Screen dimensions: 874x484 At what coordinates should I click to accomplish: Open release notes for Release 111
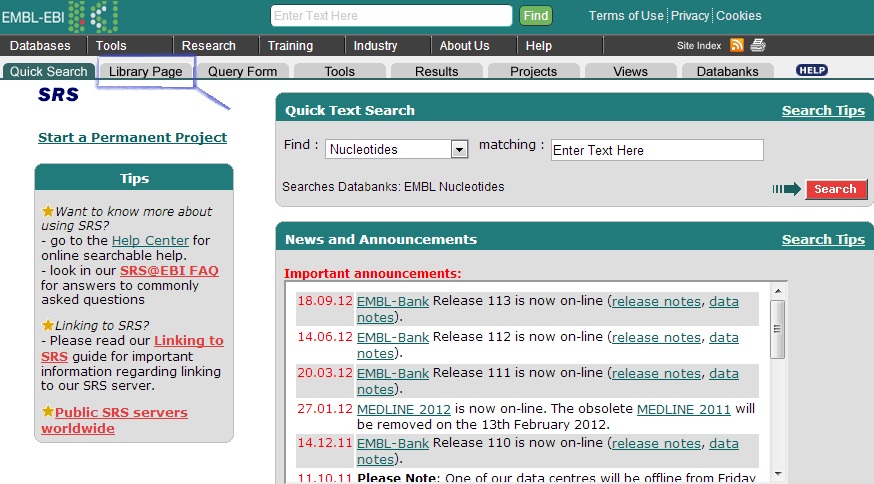click(656, 373)
